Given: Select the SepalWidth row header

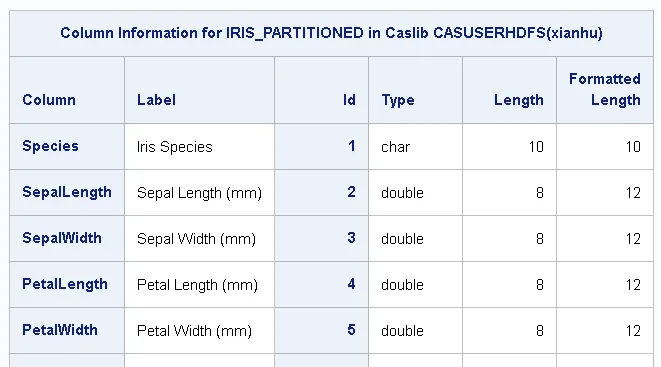Looking at the screenshot, I should tap(67, 238).
